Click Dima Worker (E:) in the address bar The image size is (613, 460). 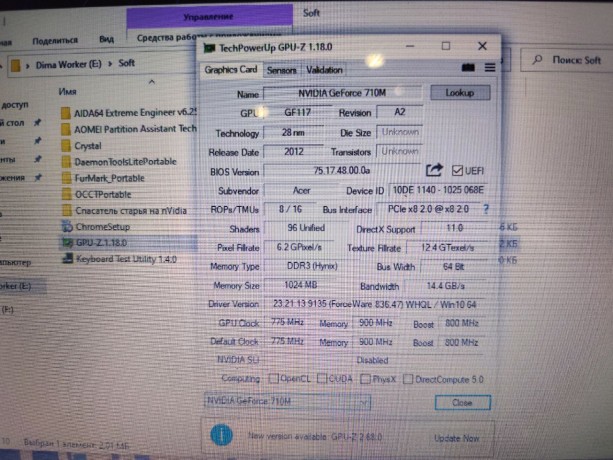pyautogui.click(x=68, y=64)
